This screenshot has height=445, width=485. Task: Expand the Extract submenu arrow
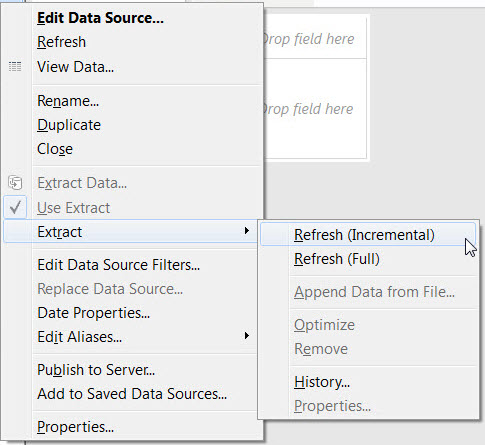click(246, 231)
